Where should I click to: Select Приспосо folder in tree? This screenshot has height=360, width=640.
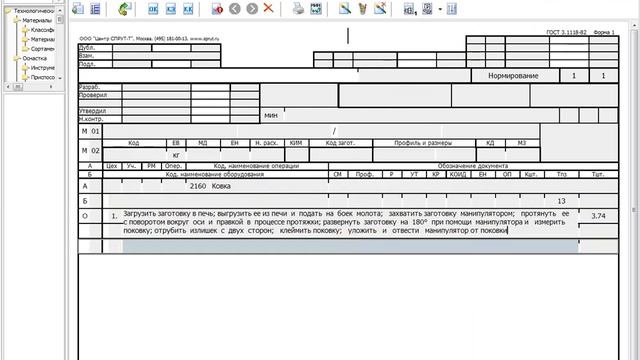pos(42,77)
